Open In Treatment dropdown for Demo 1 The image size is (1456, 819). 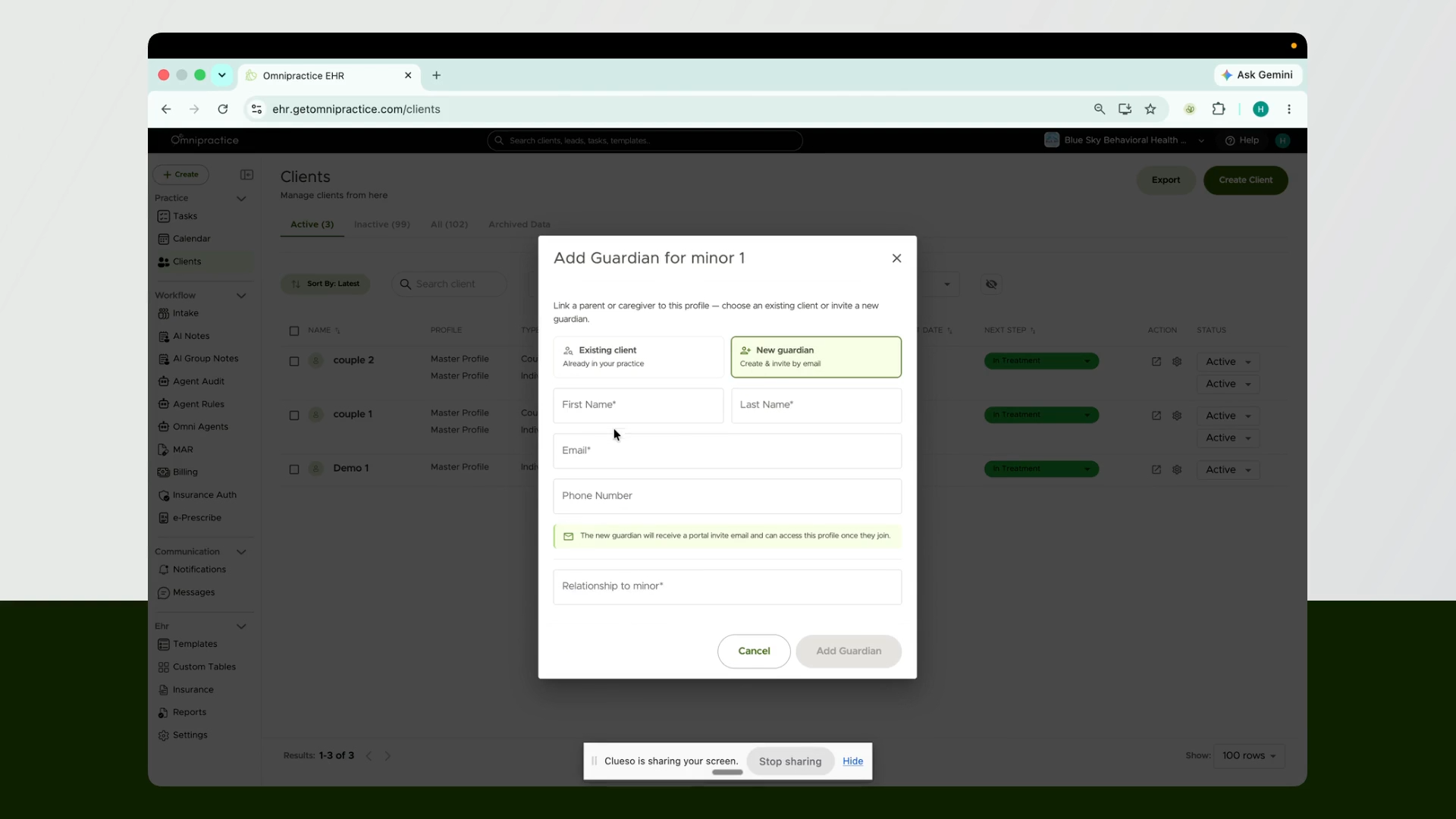click(1041, 469)
